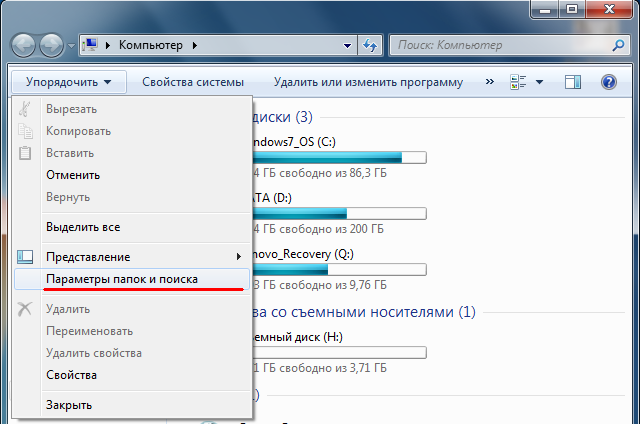The height and width of the screenshot is (424, 640).
Task: Show more toolbar commands chevron
Action: (490, 82)
